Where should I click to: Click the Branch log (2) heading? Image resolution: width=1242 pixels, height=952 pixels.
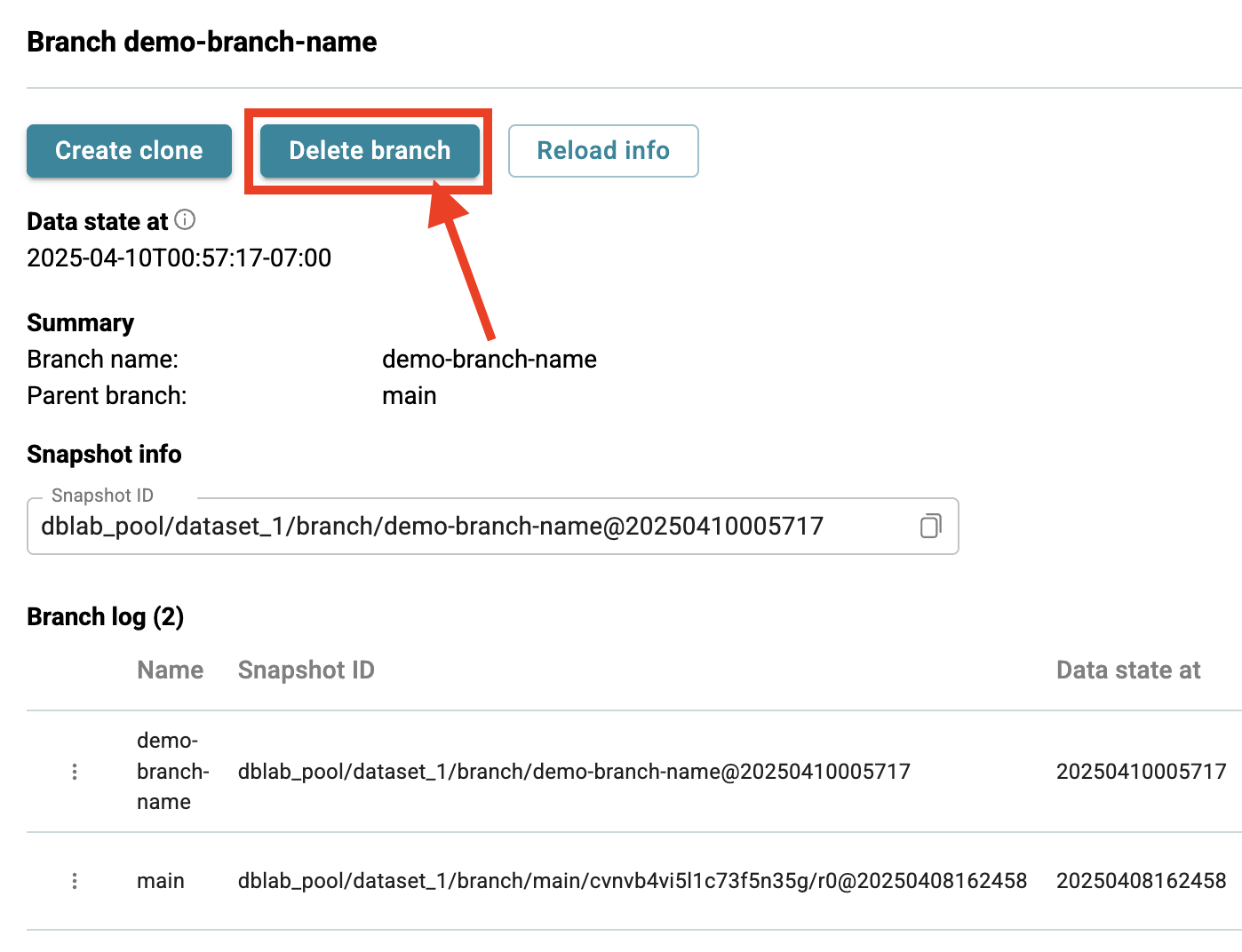coord(106,616)
